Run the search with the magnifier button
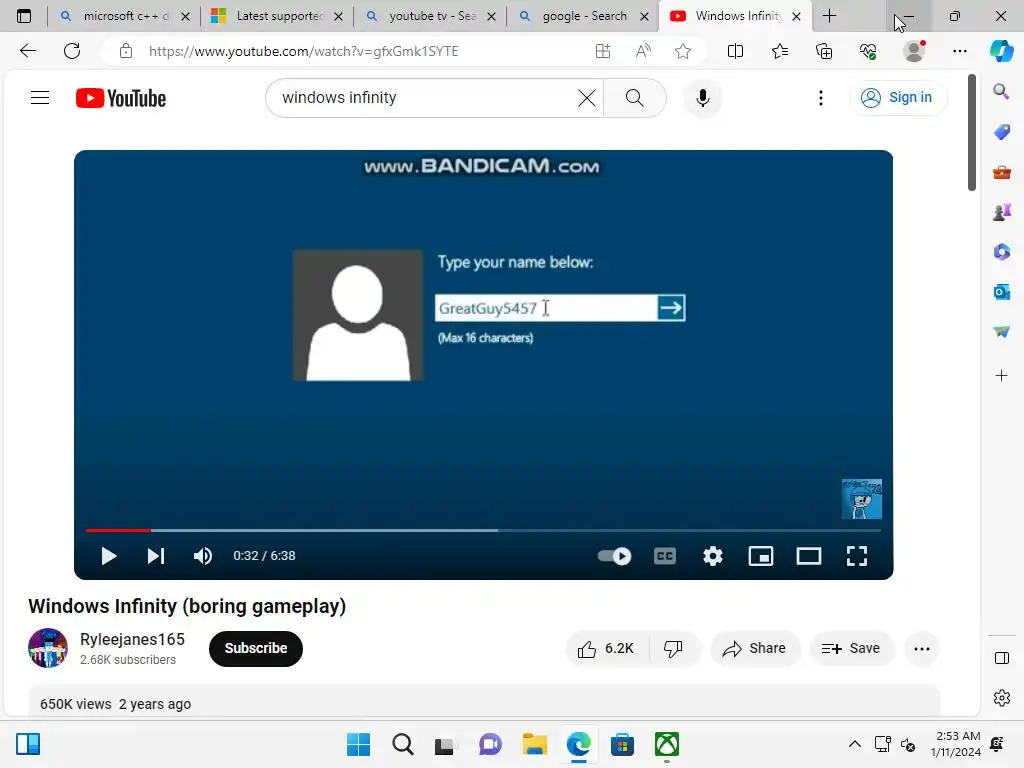The width and height of the screenshot is (1024, 768). pos(634,98)
